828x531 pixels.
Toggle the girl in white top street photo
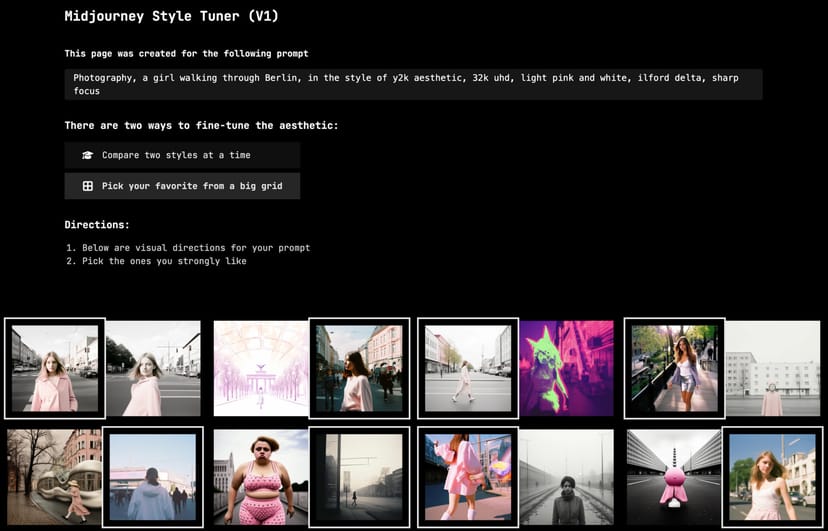click(359, 368)
